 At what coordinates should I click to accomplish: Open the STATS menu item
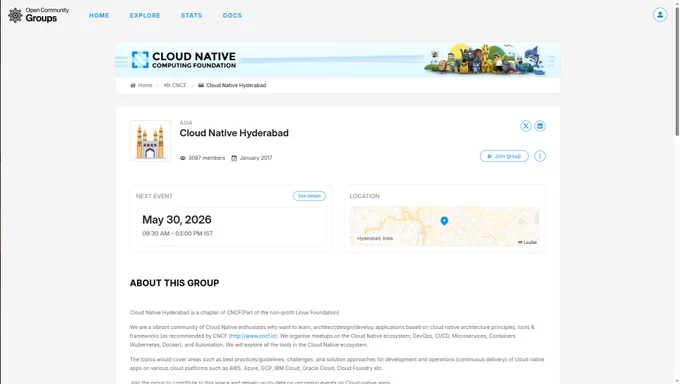point(192,16)
